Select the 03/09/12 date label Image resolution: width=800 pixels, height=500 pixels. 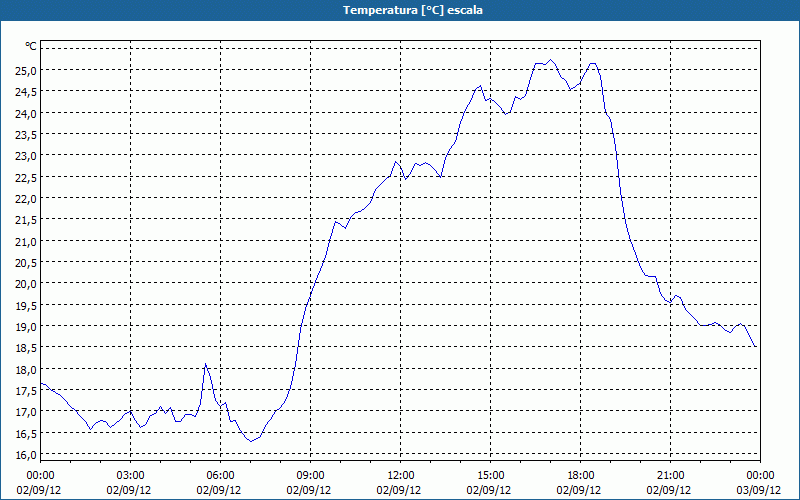(x=759, y=490)
